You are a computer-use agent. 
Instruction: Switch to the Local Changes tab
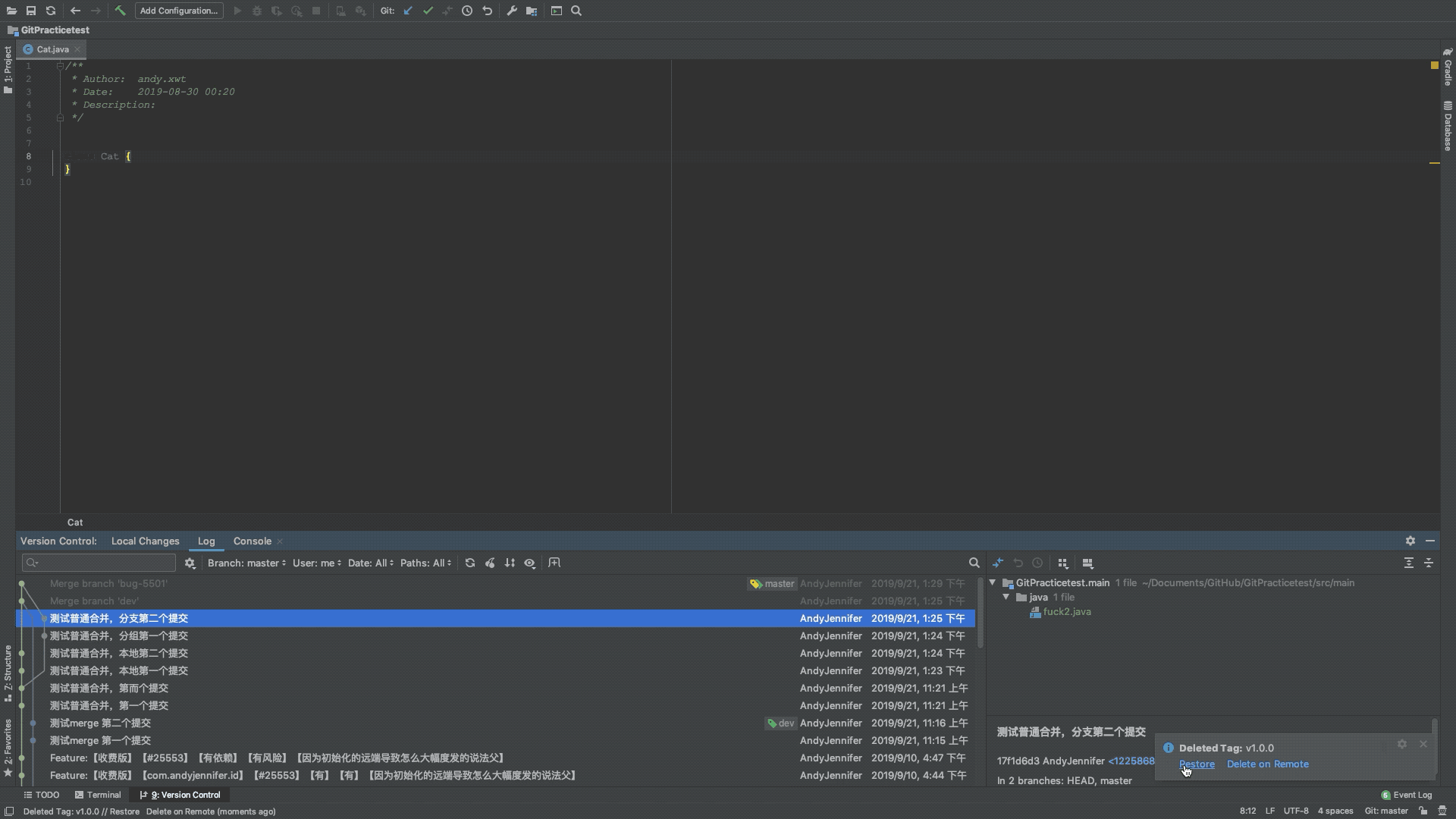click(x=145, y=541)
